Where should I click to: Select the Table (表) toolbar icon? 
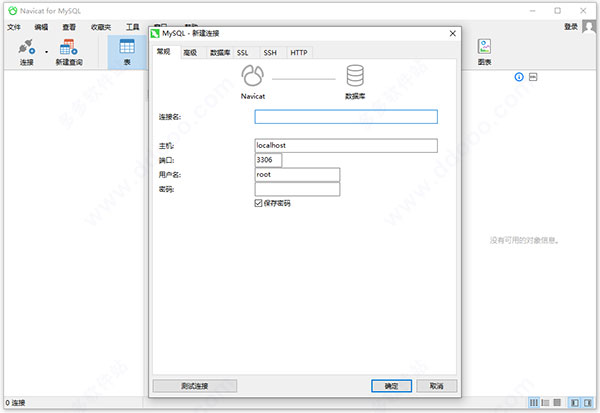click(127, 52)
